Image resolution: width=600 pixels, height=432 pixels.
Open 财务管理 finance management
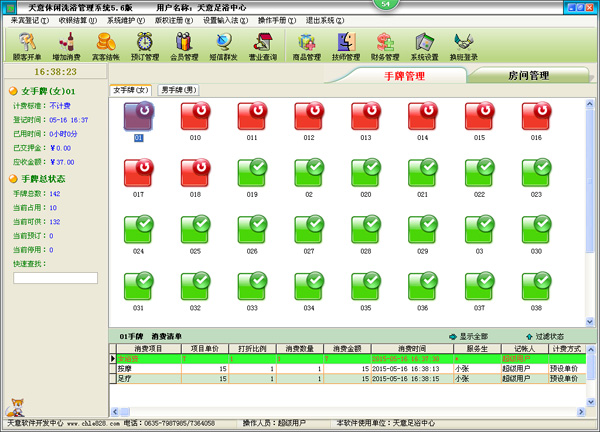[385, 45]
